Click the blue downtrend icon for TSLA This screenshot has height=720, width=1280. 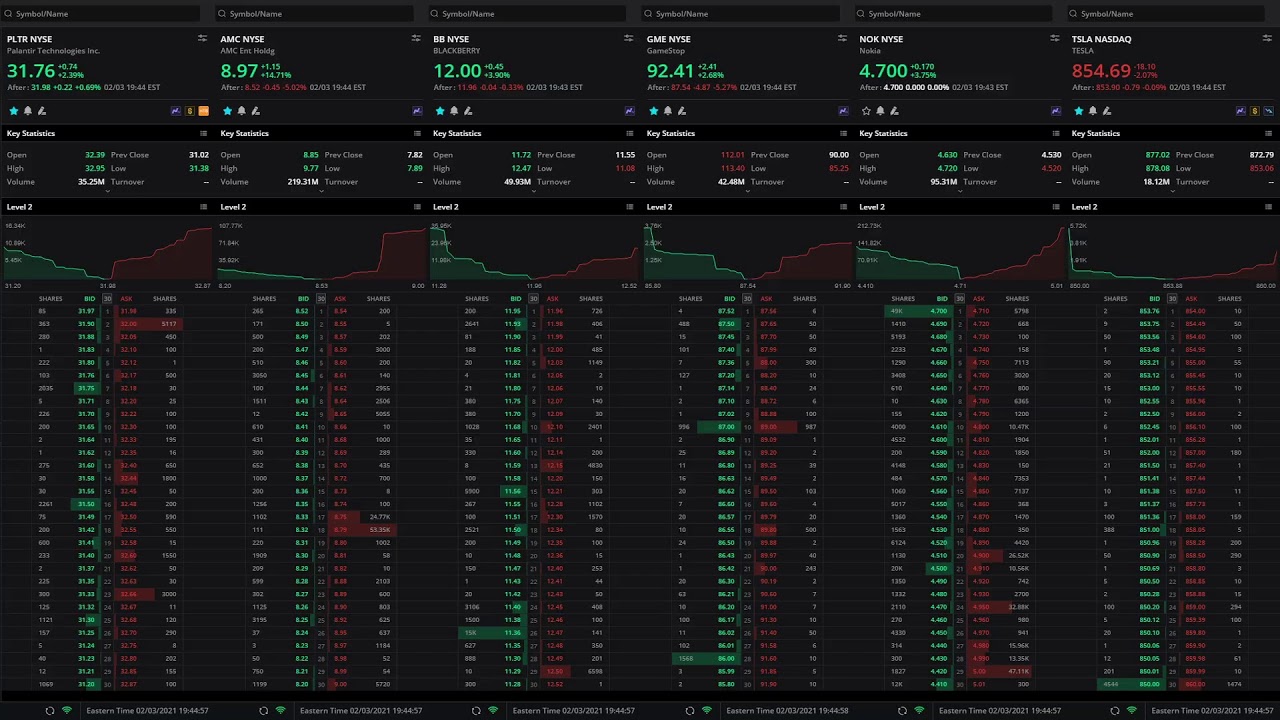pos(1269,111)
